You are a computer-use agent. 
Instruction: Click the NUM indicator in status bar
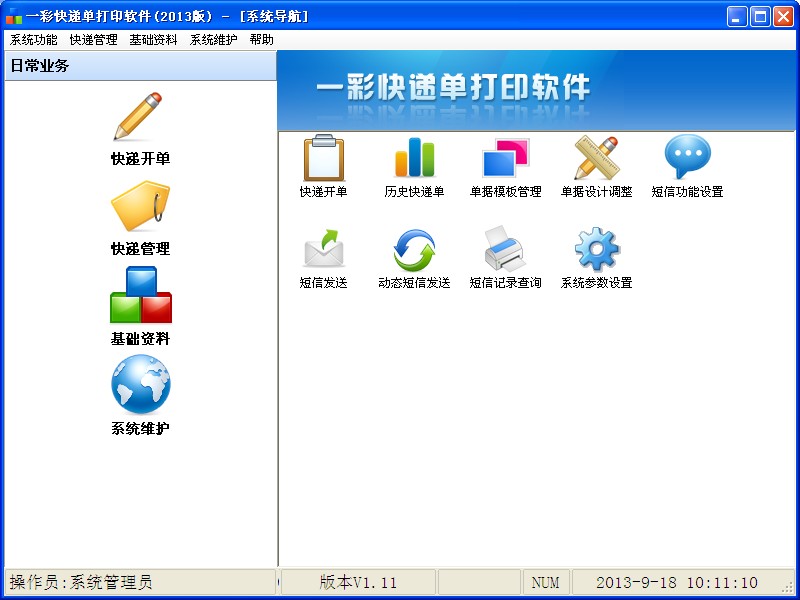point(546,580)
